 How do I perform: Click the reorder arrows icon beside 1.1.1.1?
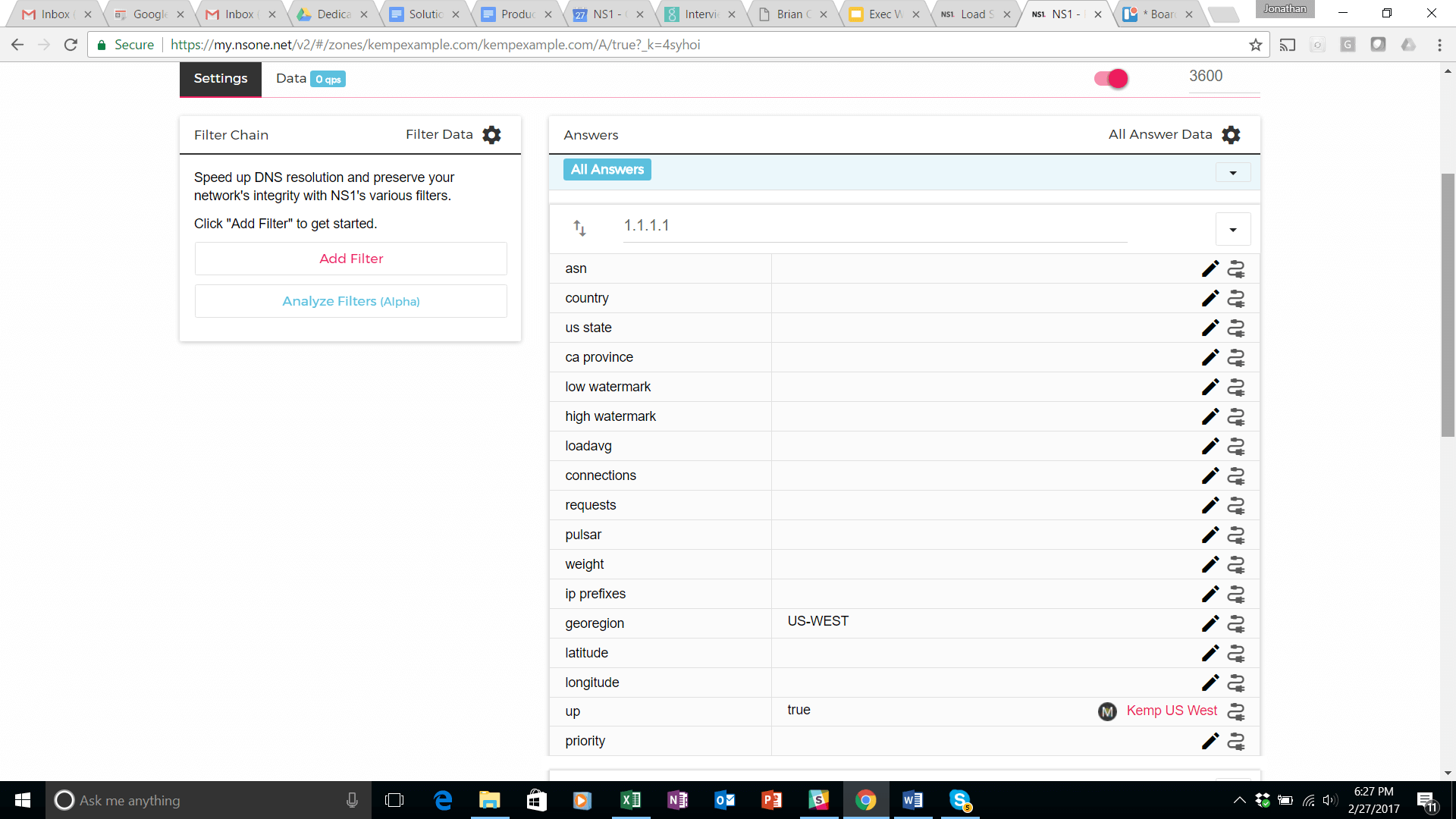click(579, 227)
